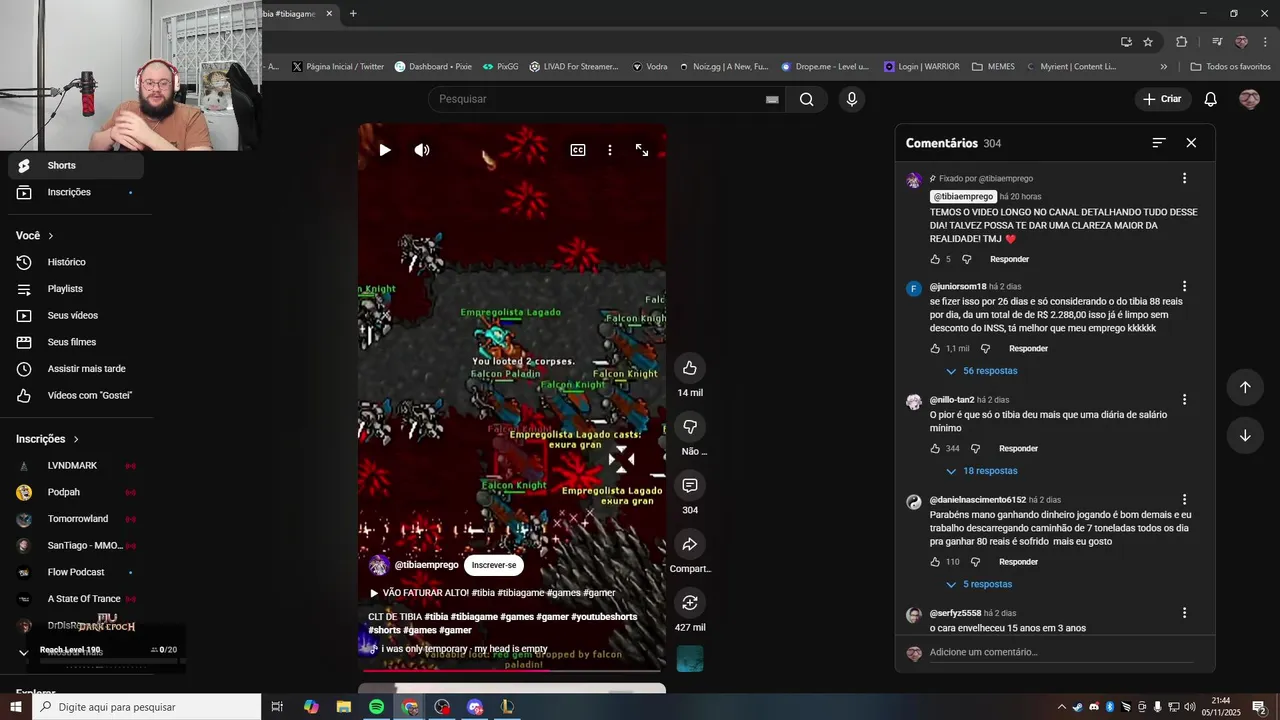Image resolution: width=1280 pixels, height=720 pixels.
Task: Go to the next short
Action: coord(1245,436)
